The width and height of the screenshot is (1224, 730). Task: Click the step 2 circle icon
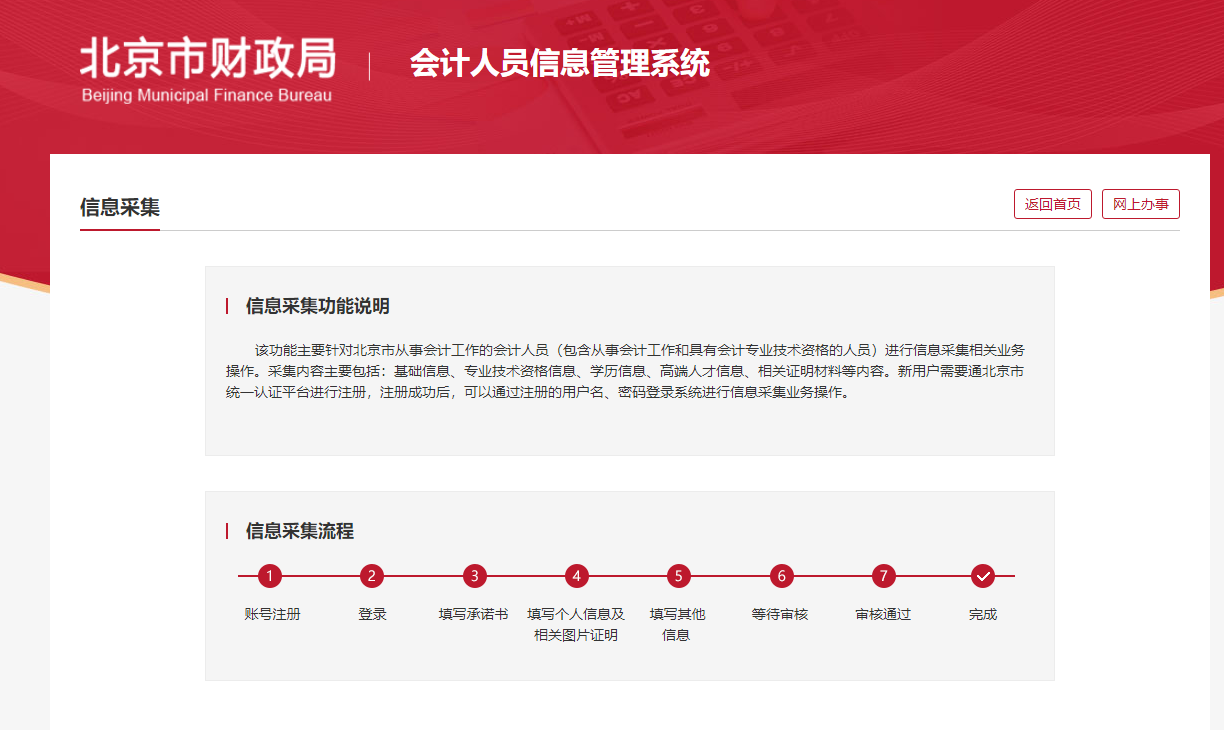372,576
